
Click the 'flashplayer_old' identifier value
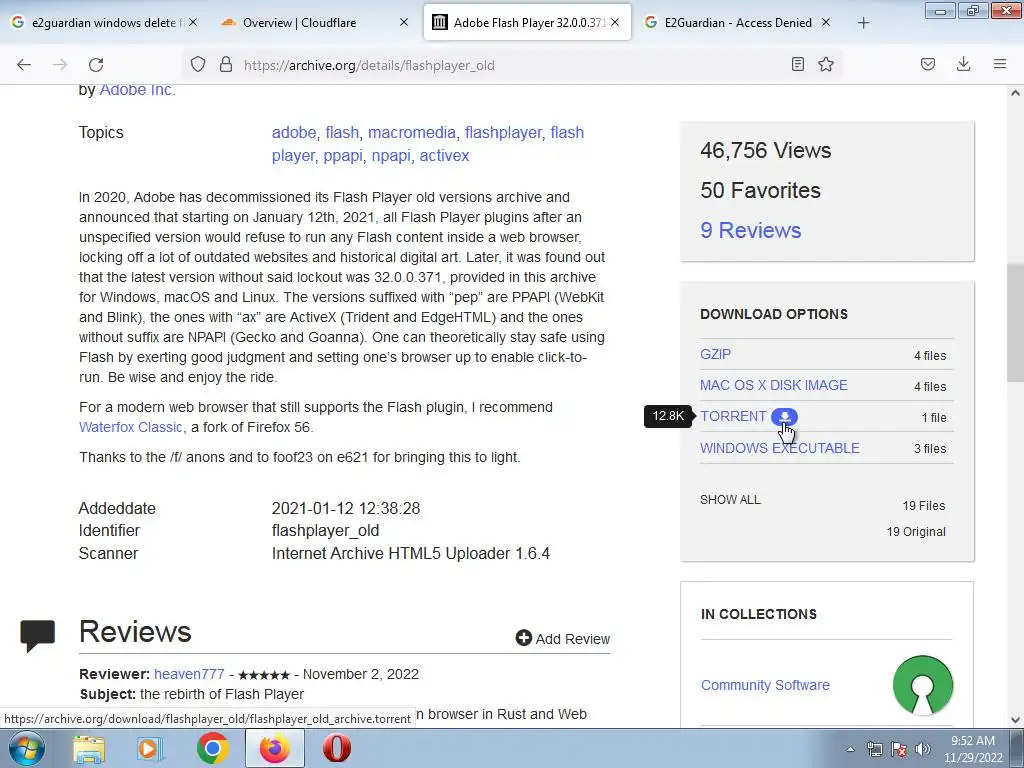[325, 530]
